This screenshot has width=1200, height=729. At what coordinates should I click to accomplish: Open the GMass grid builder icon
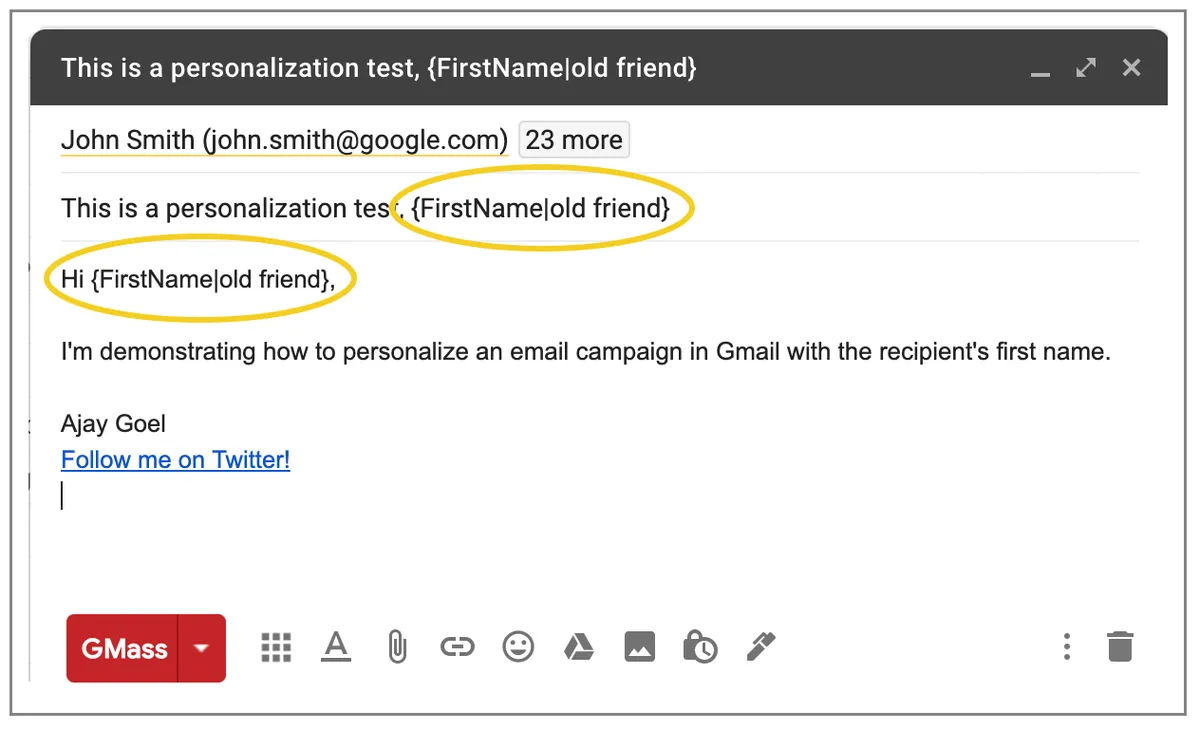click(276, 648)
